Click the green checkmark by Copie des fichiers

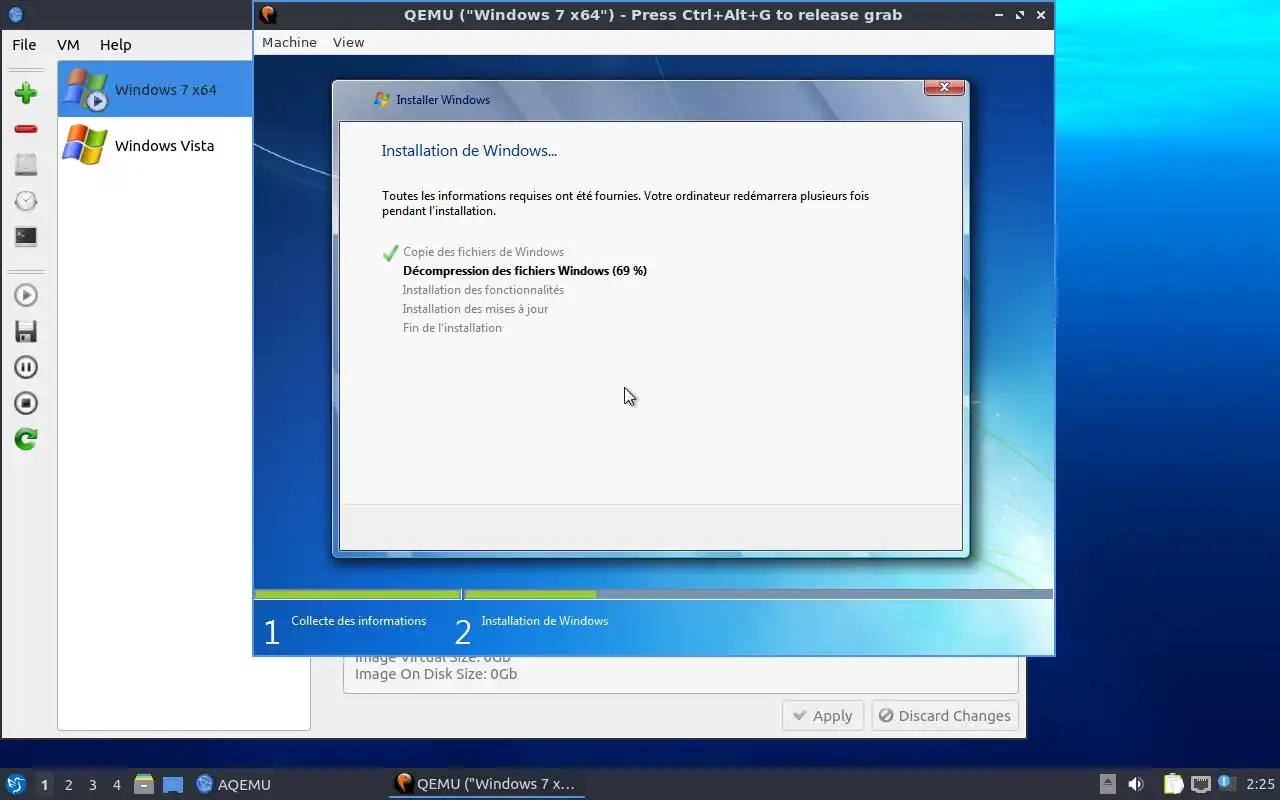(x=391, y=252)
